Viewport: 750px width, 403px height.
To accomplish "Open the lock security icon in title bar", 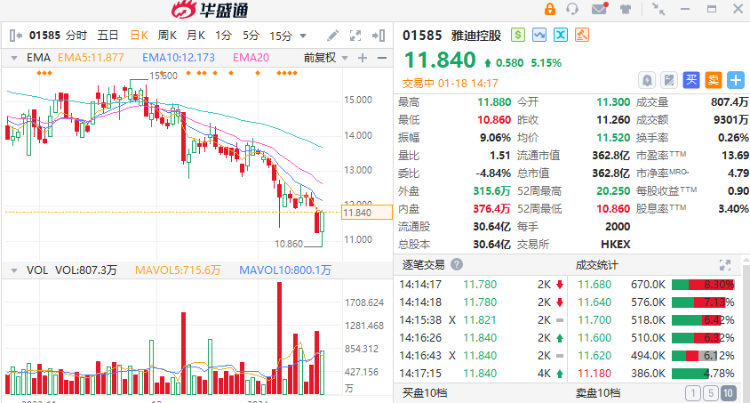I will [550, 9].
